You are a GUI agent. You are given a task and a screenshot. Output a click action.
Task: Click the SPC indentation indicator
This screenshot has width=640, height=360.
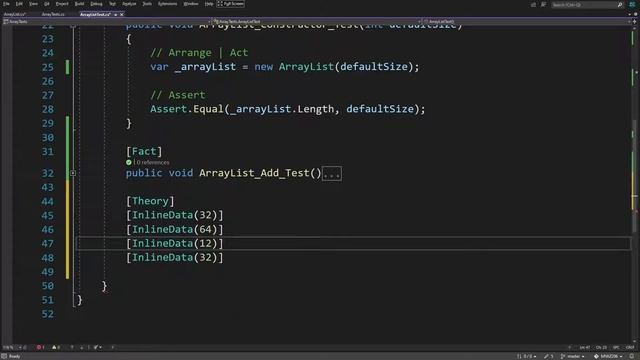pos(616,347)
